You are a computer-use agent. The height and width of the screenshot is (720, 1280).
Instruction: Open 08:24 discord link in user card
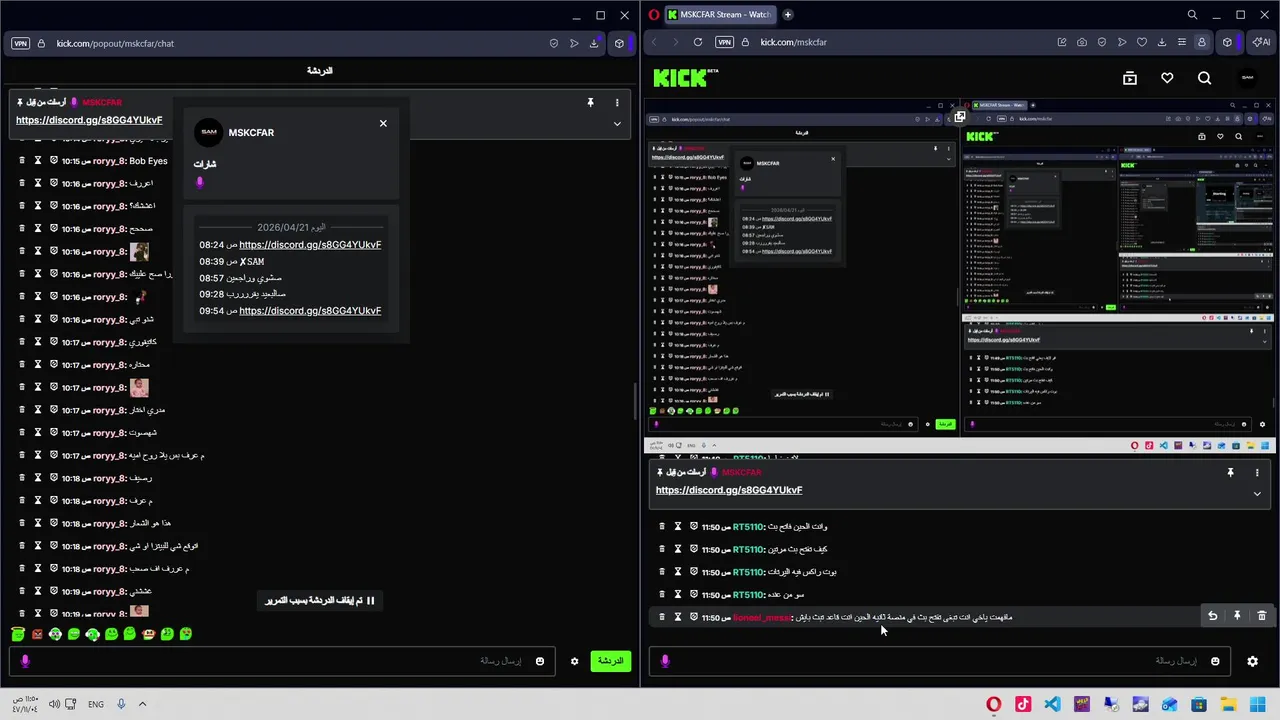click(x=310, y=245)
